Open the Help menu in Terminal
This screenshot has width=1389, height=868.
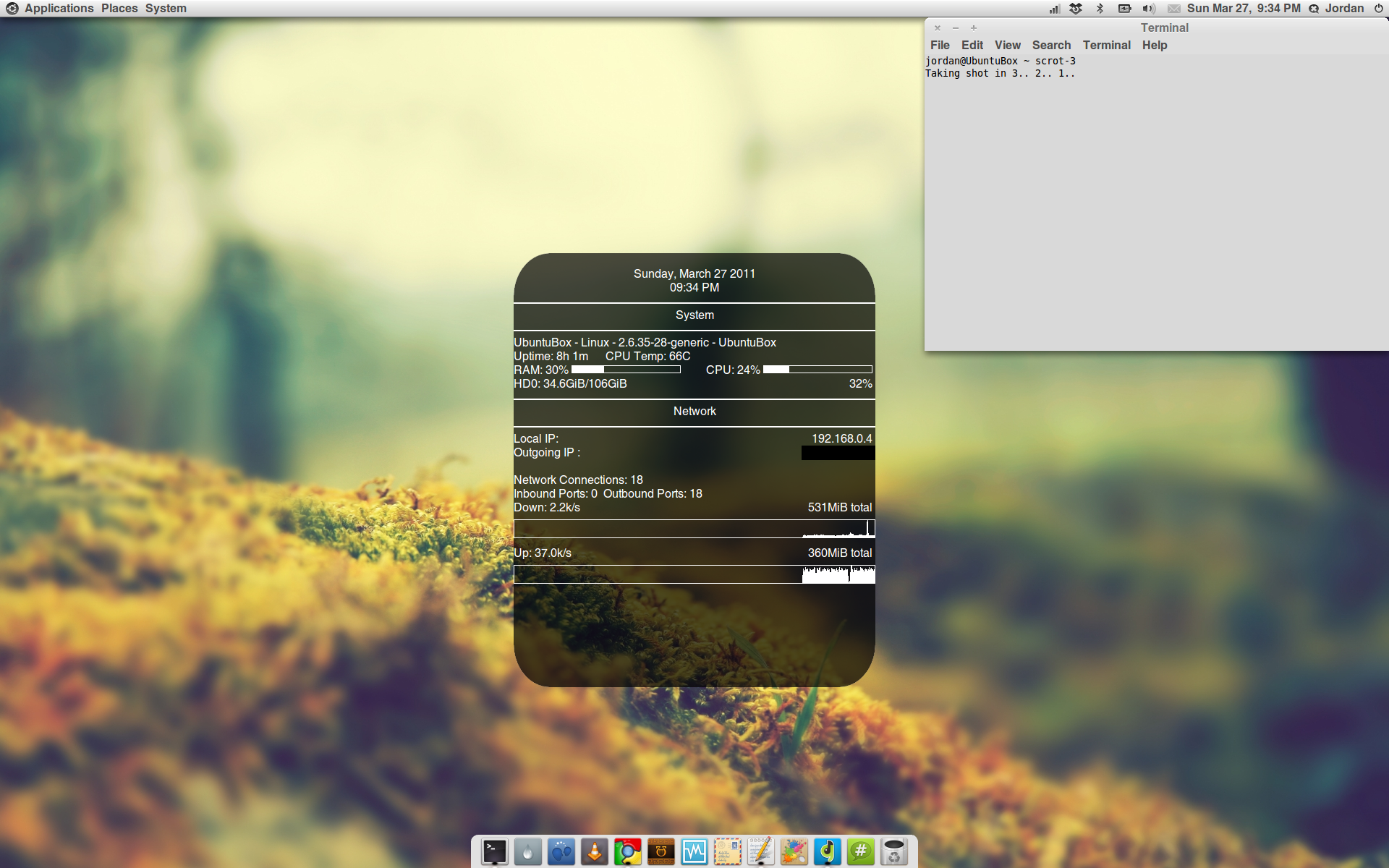coord(1155,45)
